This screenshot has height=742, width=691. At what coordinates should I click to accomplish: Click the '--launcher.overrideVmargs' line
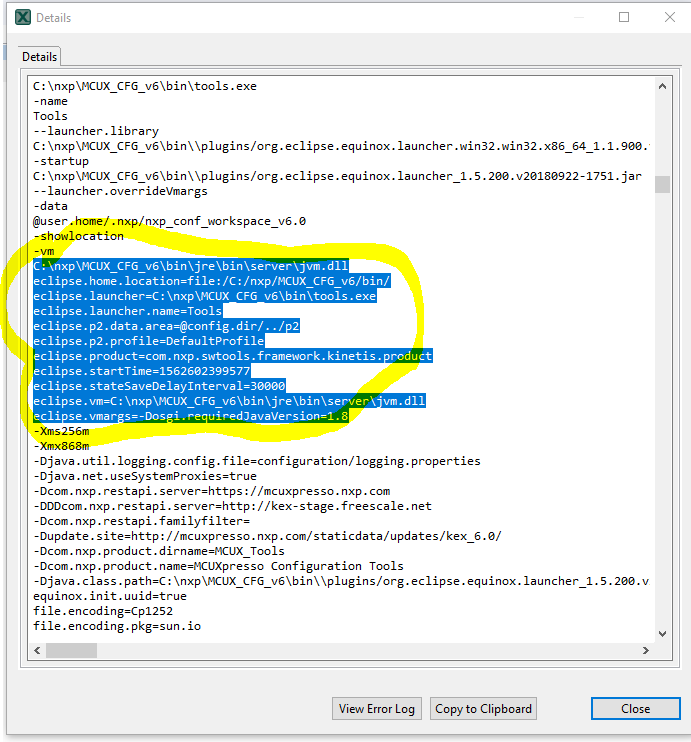coord(120,191)
